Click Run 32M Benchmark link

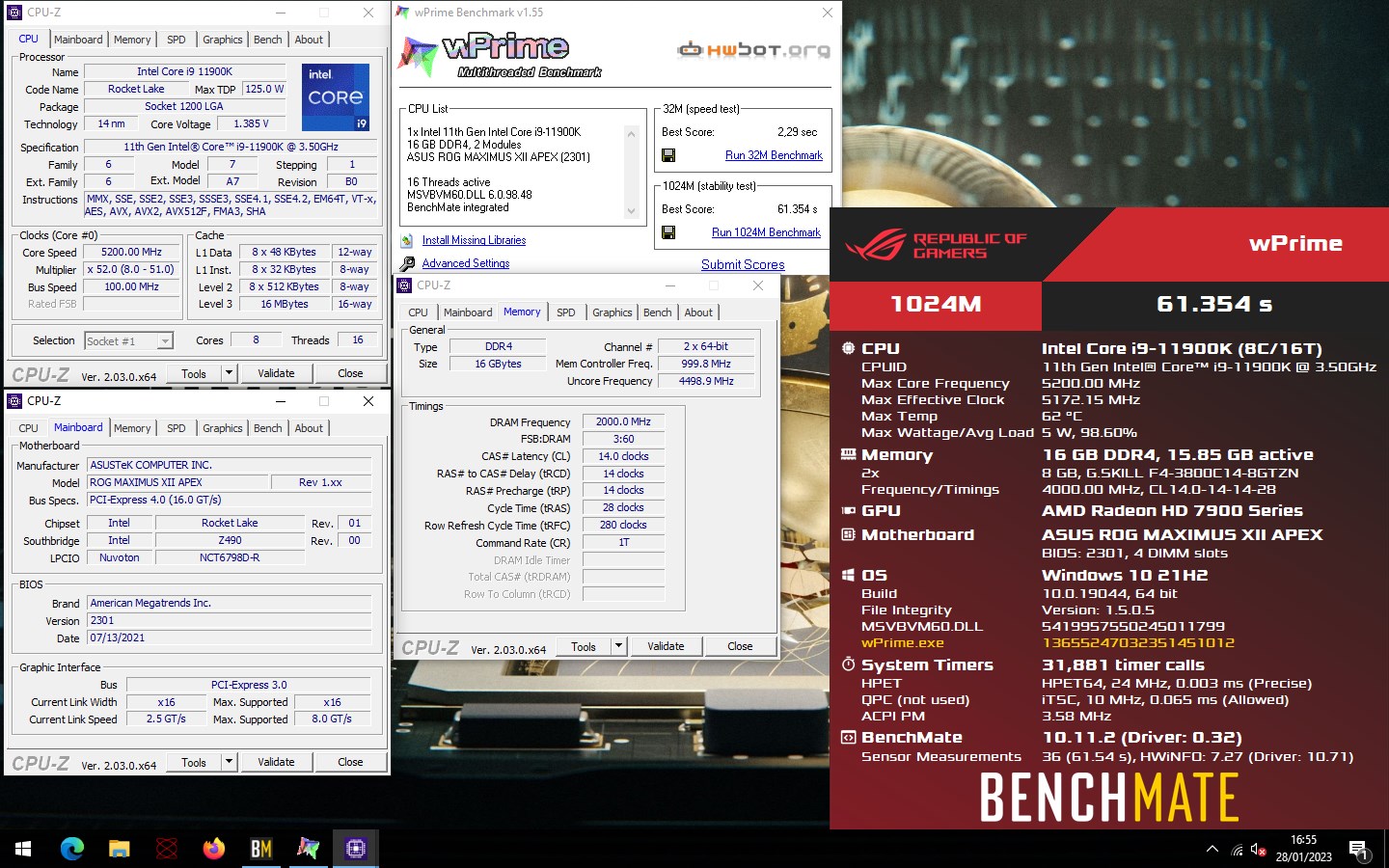click(774, 155)
